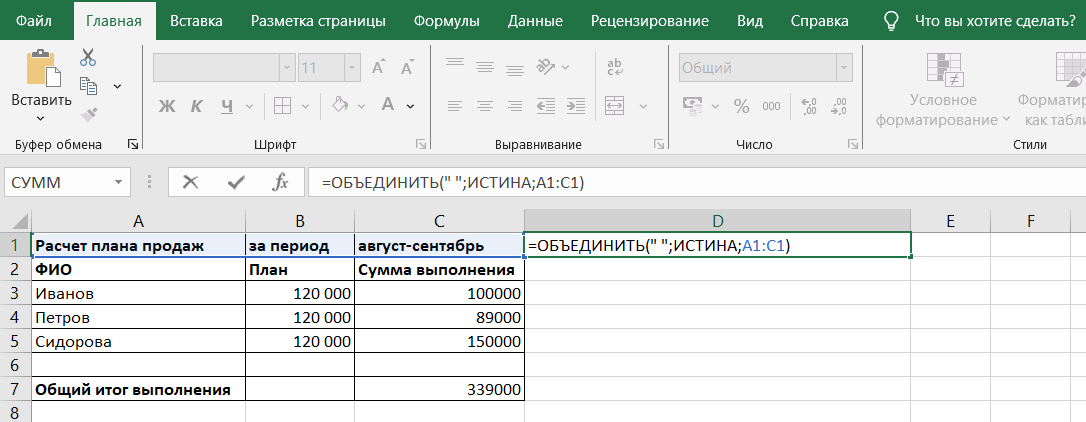Click the Cut scissors icon
The image size is (1086, 422).
(88, 58)
